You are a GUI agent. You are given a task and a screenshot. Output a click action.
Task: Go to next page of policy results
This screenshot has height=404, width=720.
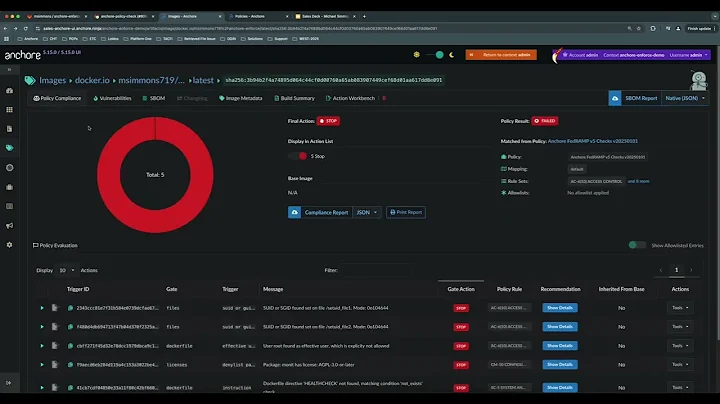point(691,270)
